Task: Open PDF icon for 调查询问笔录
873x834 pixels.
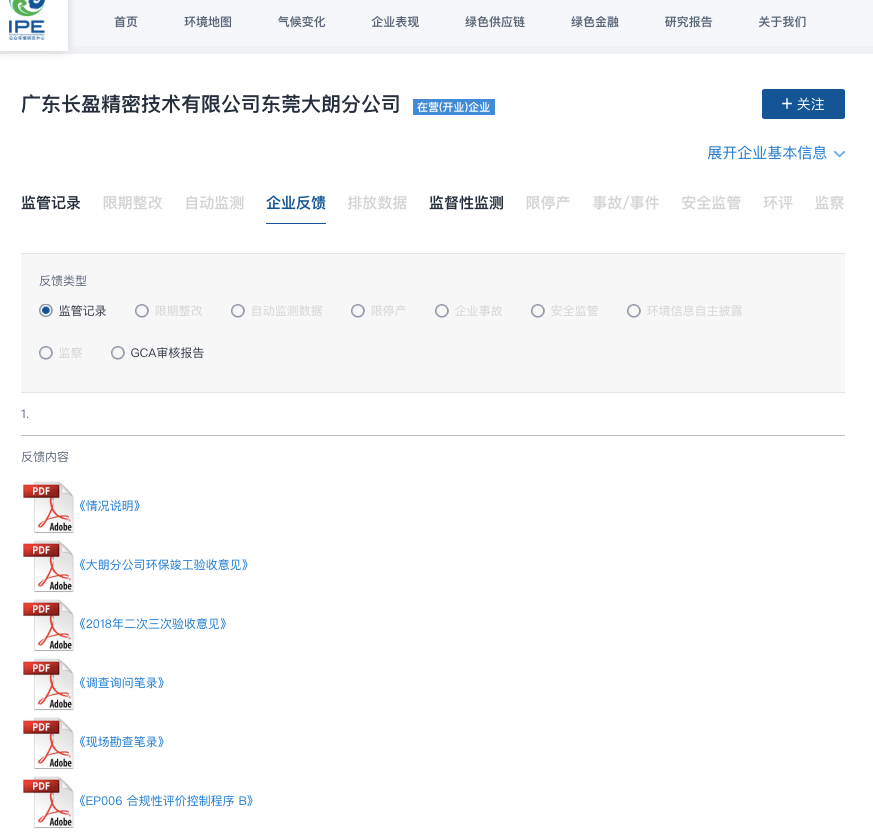Action: [48, 684]
